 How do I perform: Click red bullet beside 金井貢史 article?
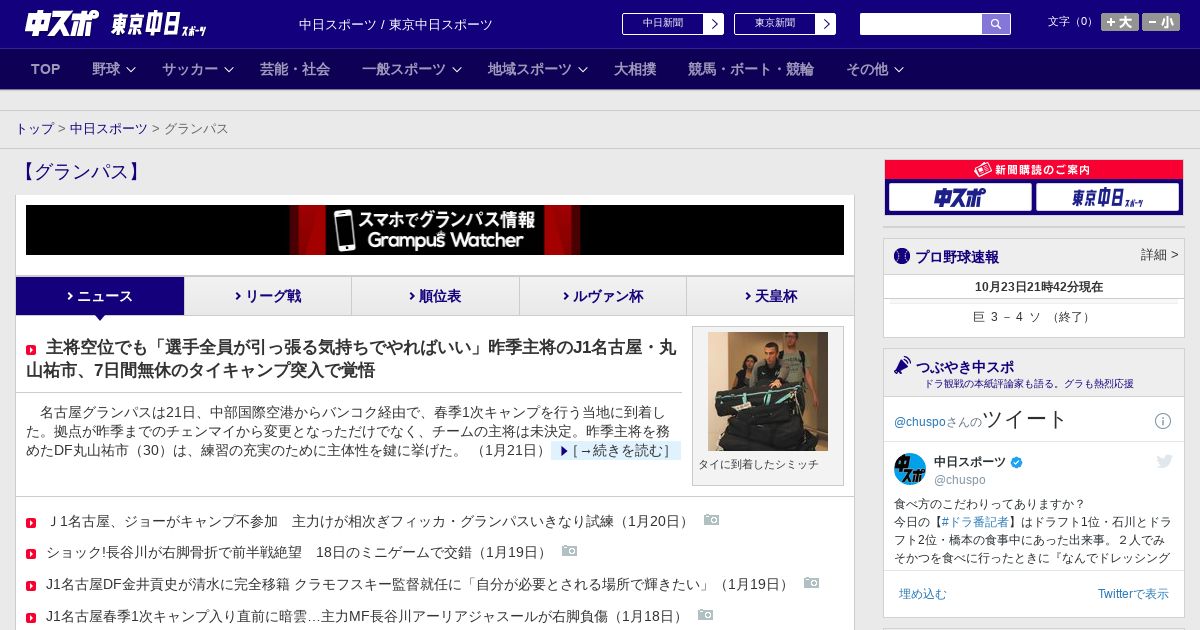(x=31, y=585)
